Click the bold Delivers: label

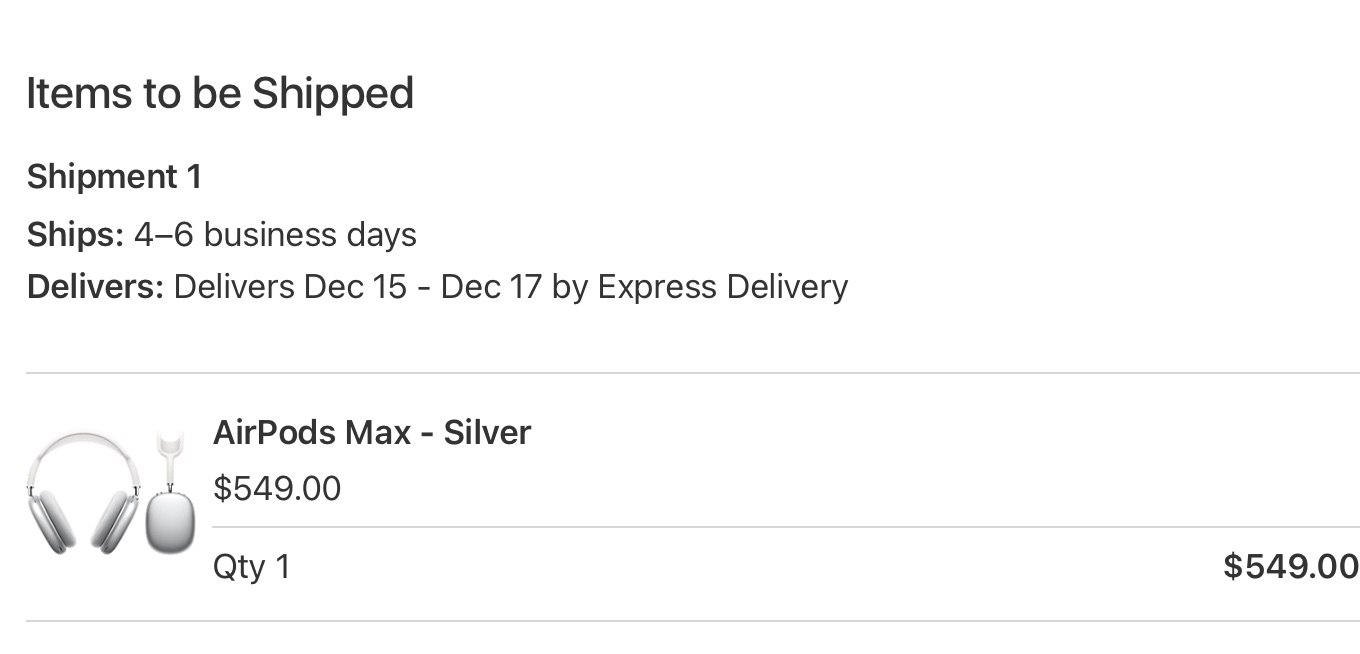(x=95, y=287)
